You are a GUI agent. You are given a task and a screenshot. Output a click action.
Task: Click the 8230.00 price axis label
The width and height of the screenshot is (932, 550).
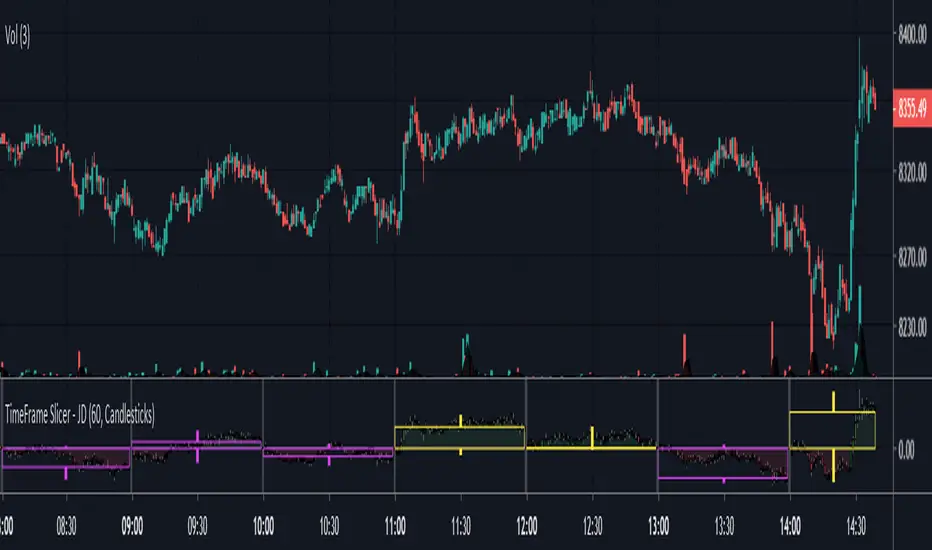coord(912,326)
